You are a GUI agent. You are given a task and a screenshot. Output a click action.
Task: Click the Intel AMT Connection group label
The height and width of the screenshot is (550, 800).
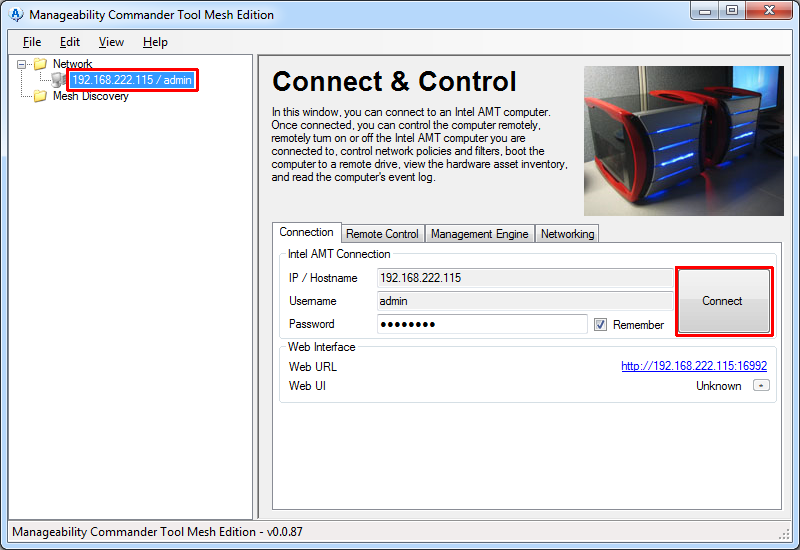click(x=339, y=254)
